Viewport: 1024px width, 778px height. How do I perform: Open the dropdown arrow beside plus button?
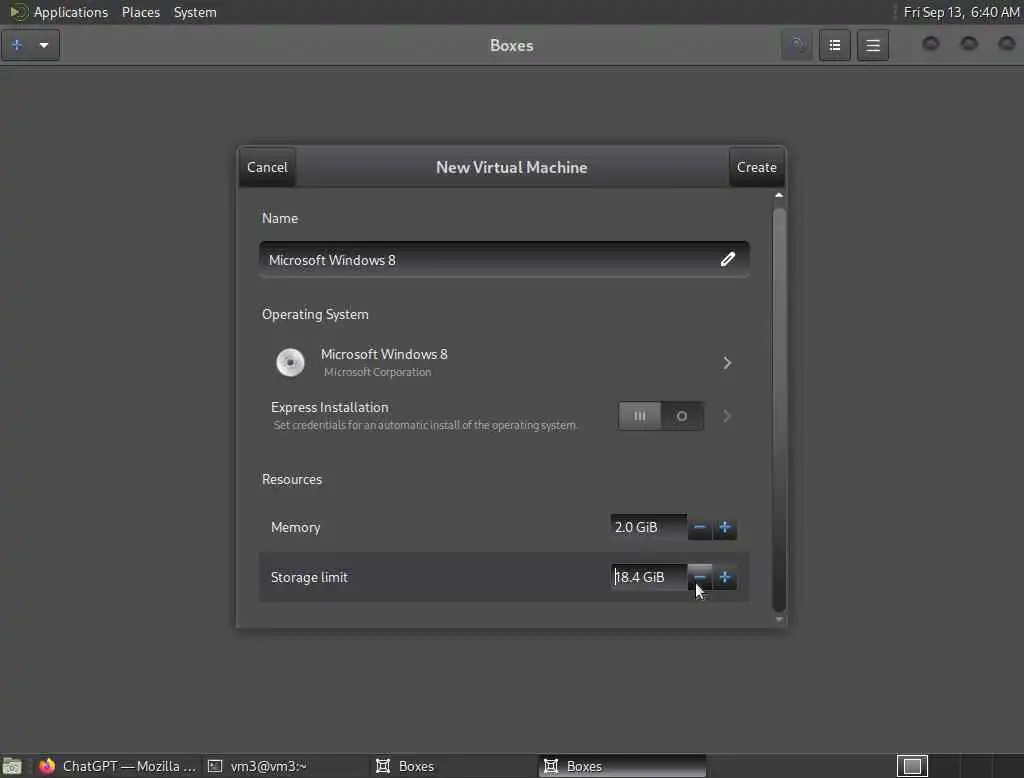(44, 45)
